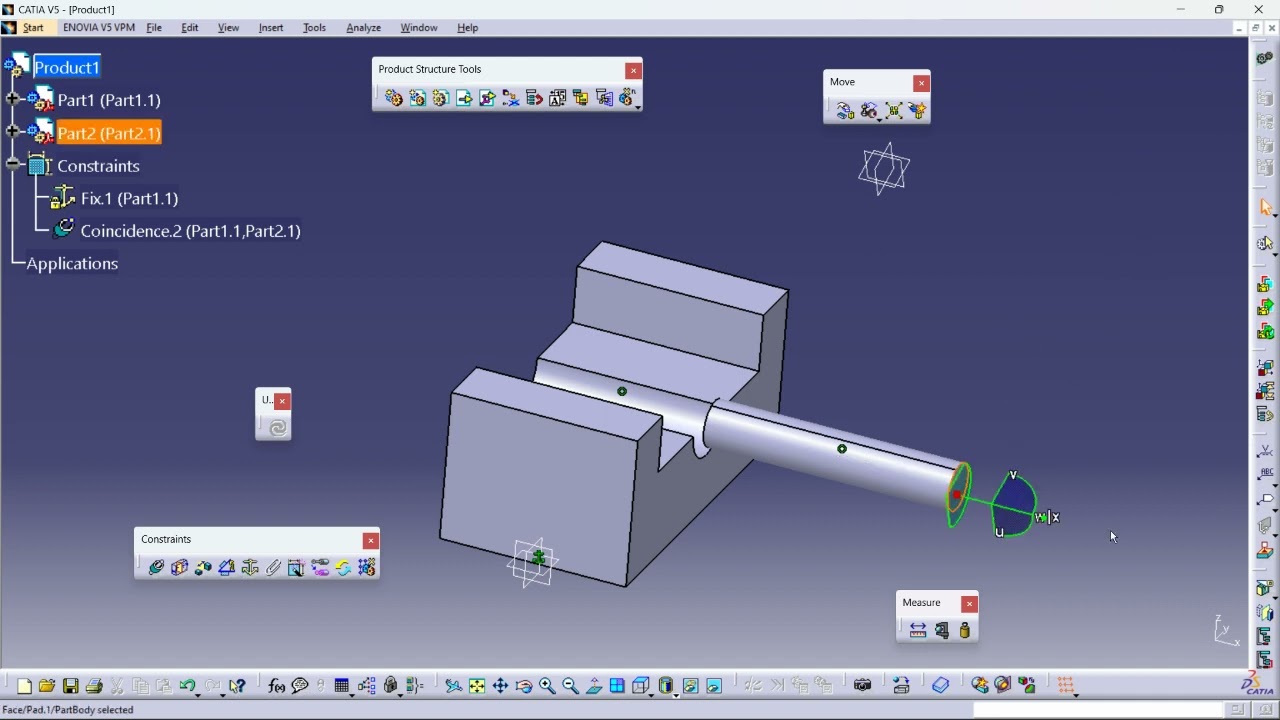Image resolution: width=1280 pixels, height=720 pixels.
Task: Click the Pan icon in view toolbar
Action: 500,686
